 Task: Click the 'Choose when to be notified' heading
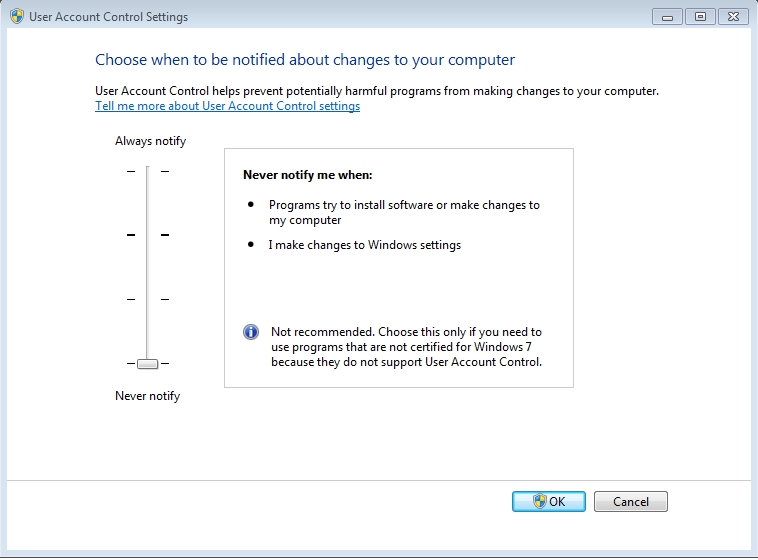pos(305,59)
